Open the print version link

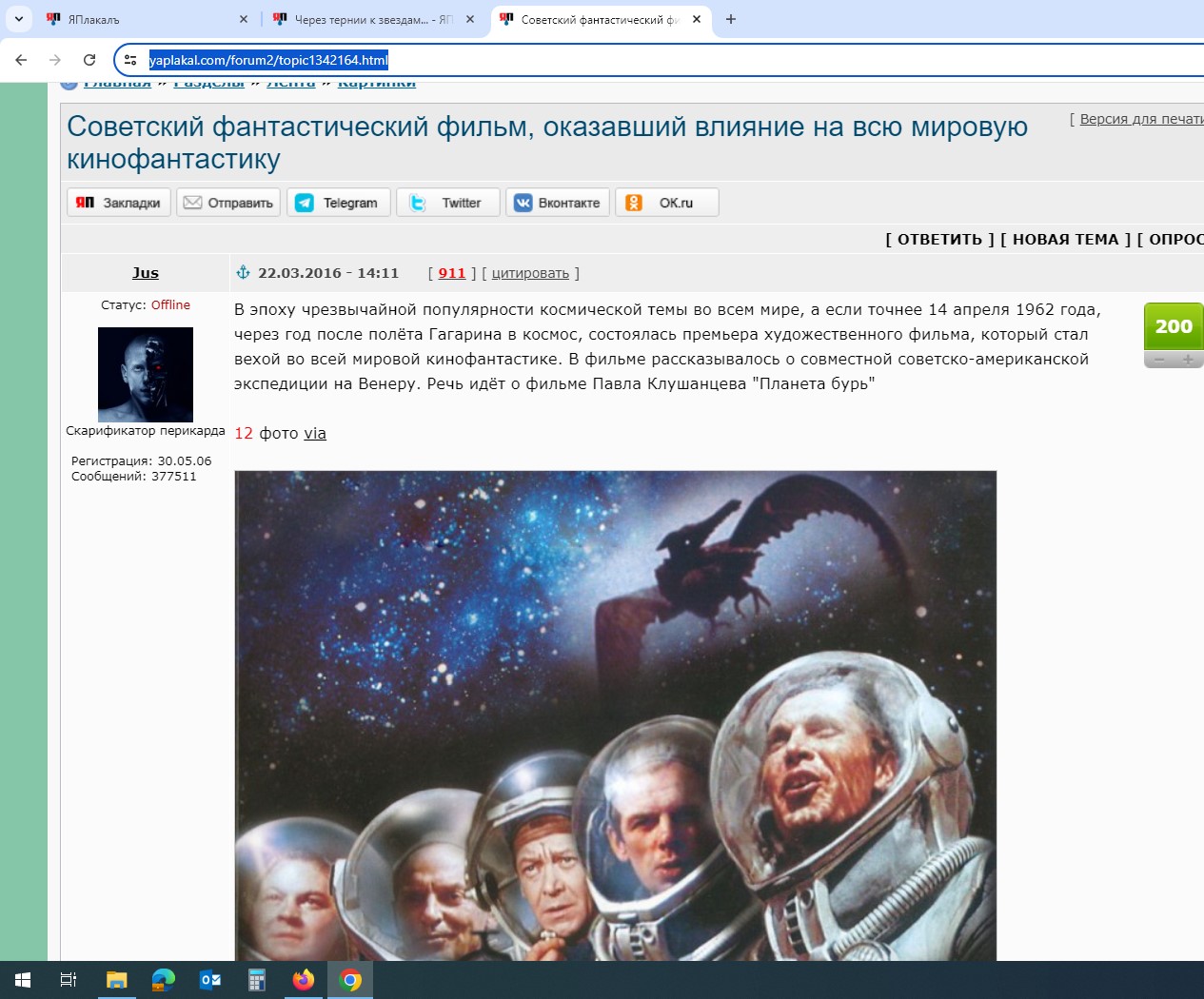coord(1141,119)
